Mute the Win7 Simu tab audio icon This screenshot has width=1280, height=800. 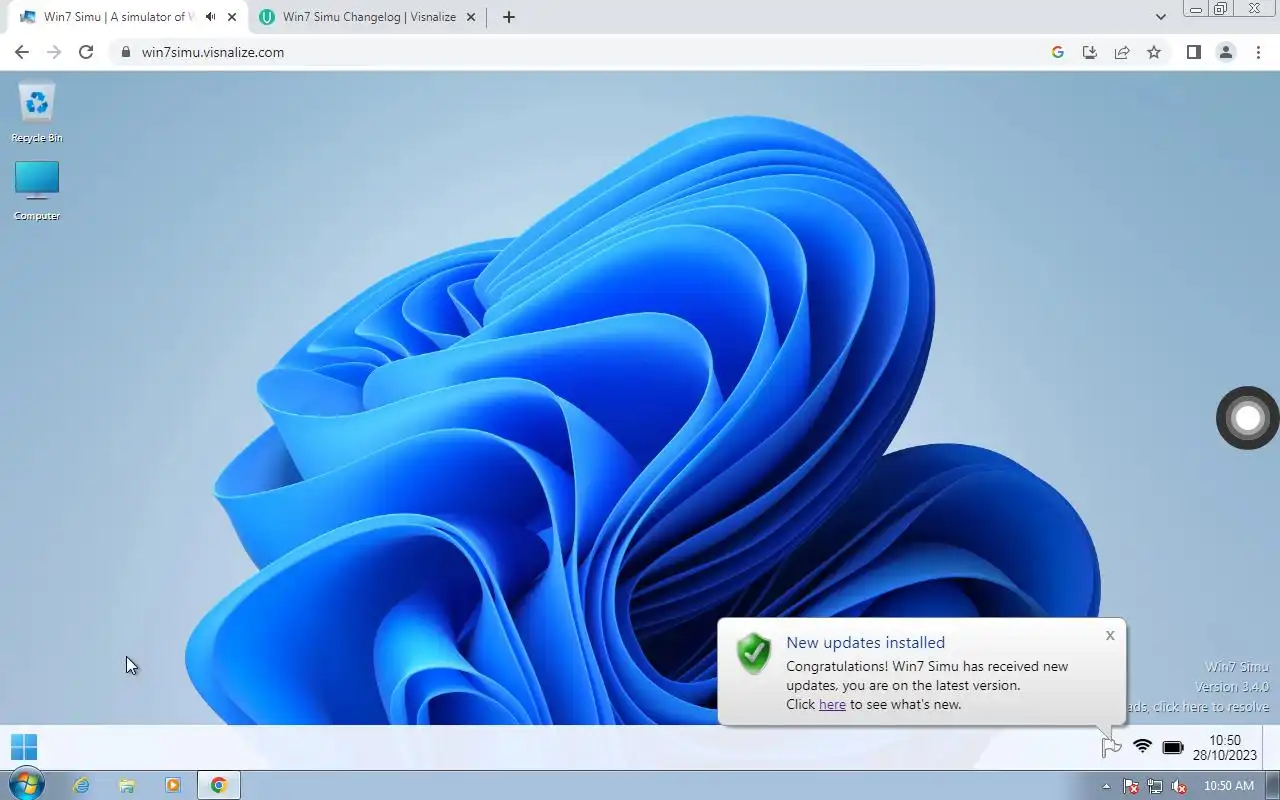(211, 17)
